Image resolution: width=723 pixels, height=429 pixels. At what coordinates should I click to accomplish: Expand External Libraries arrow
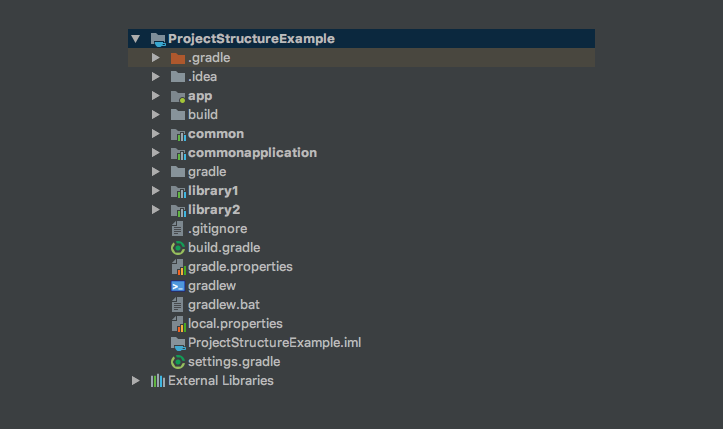[136, 381]
